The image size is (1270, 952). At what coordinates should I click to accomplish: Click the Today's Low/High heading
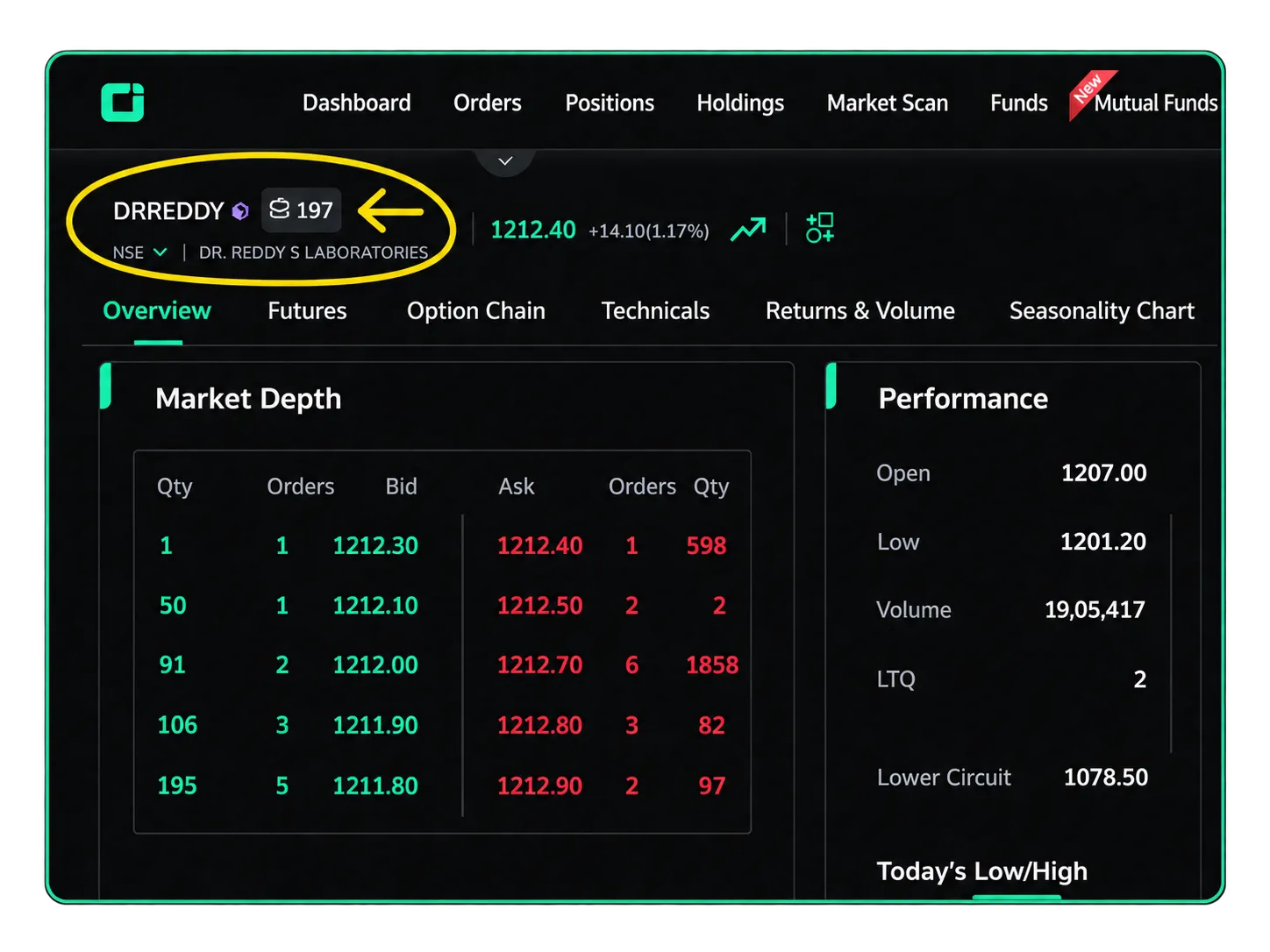pyautogui.click(x=981, y=871)
